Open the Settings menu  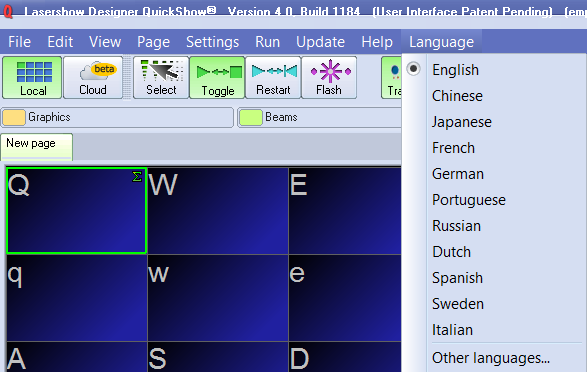coord(212,42)
